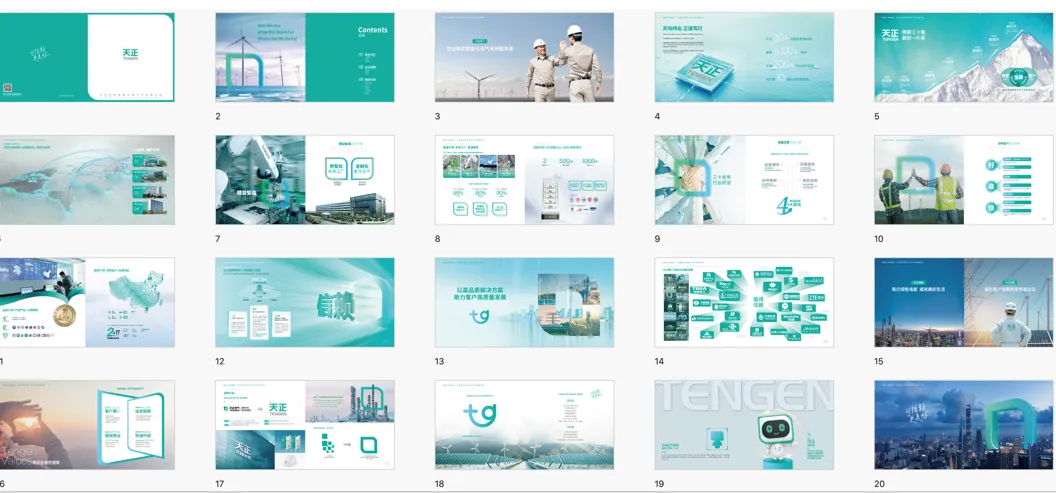The height and width of the screenshot is (493, 1056).
Task: Open the sunset hands Tengen Values slide
Action: click(x=87, y=425)
